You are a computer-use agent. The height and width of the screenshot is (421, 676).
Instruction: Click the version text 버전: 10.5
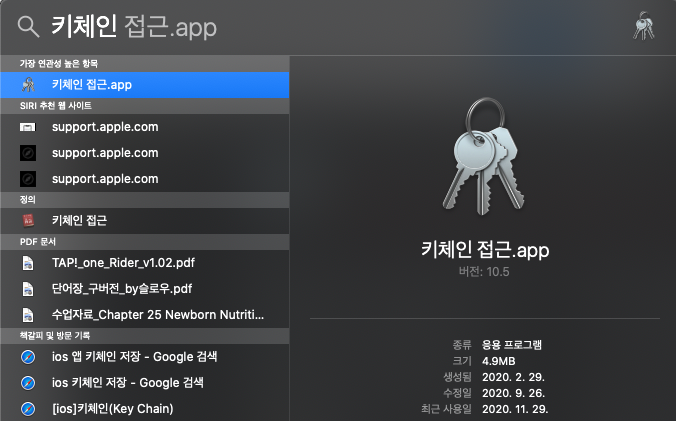point(484,272)
